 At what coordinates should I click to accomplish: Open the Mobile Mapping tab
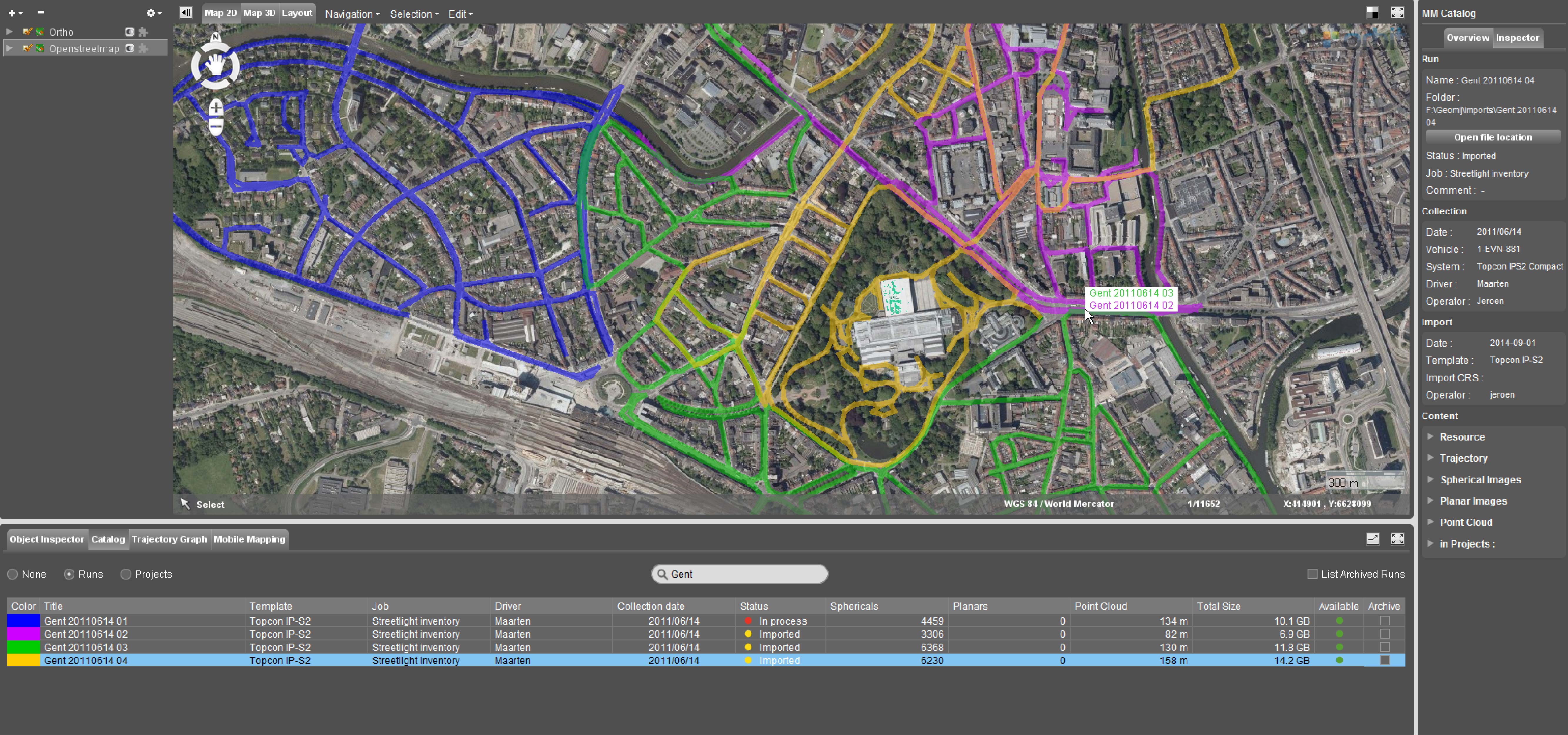tap(250, 539)
